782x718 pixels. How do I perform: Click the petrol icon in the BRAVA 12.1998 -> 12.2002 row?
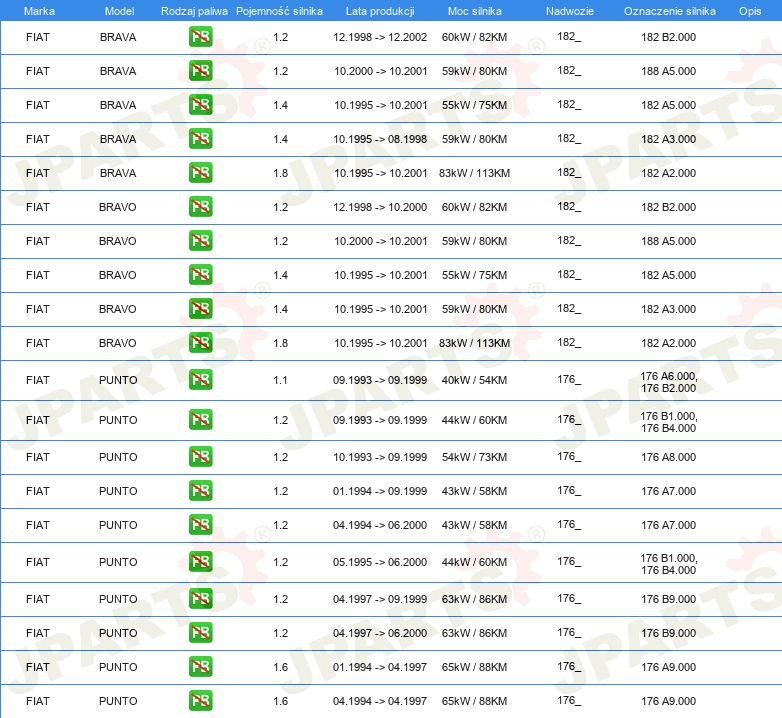pos(200,37)
